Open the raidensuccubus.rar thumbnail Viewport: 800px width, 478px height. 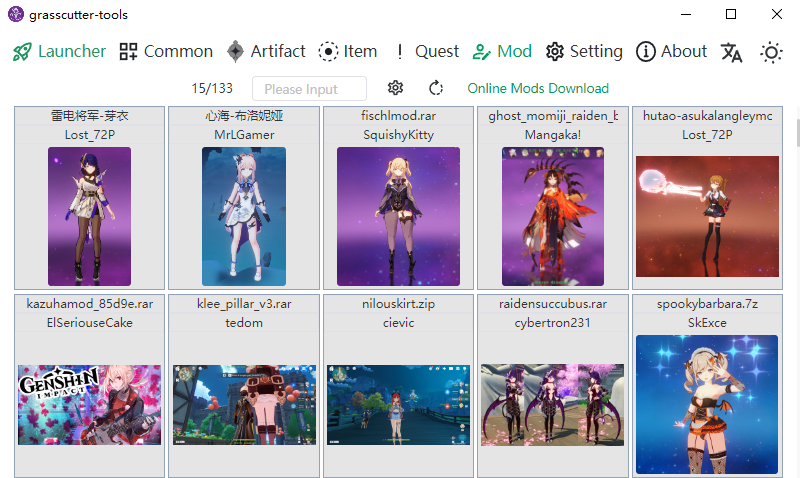[x=553, y=405]
